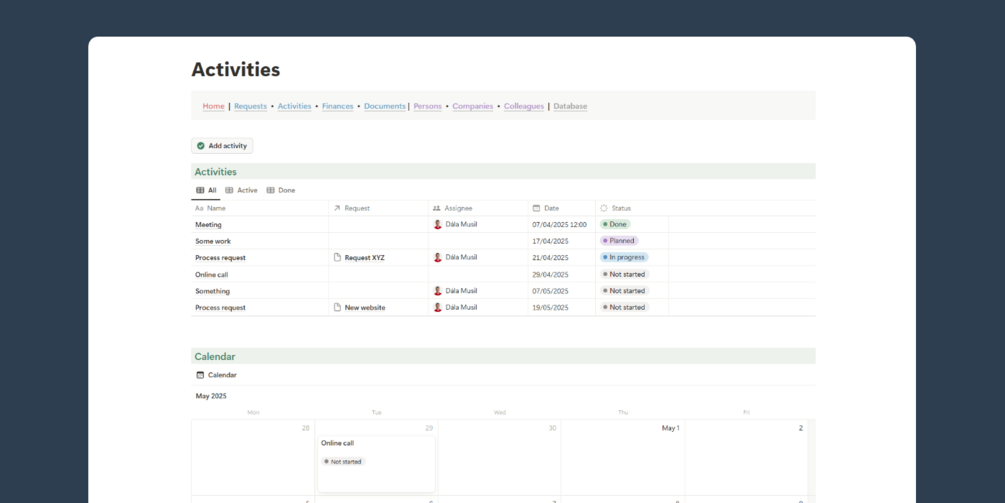The width and height of the screenshot is (1005, 503).
Task: Open Activities navigation link
Action: tap(294, 106)
